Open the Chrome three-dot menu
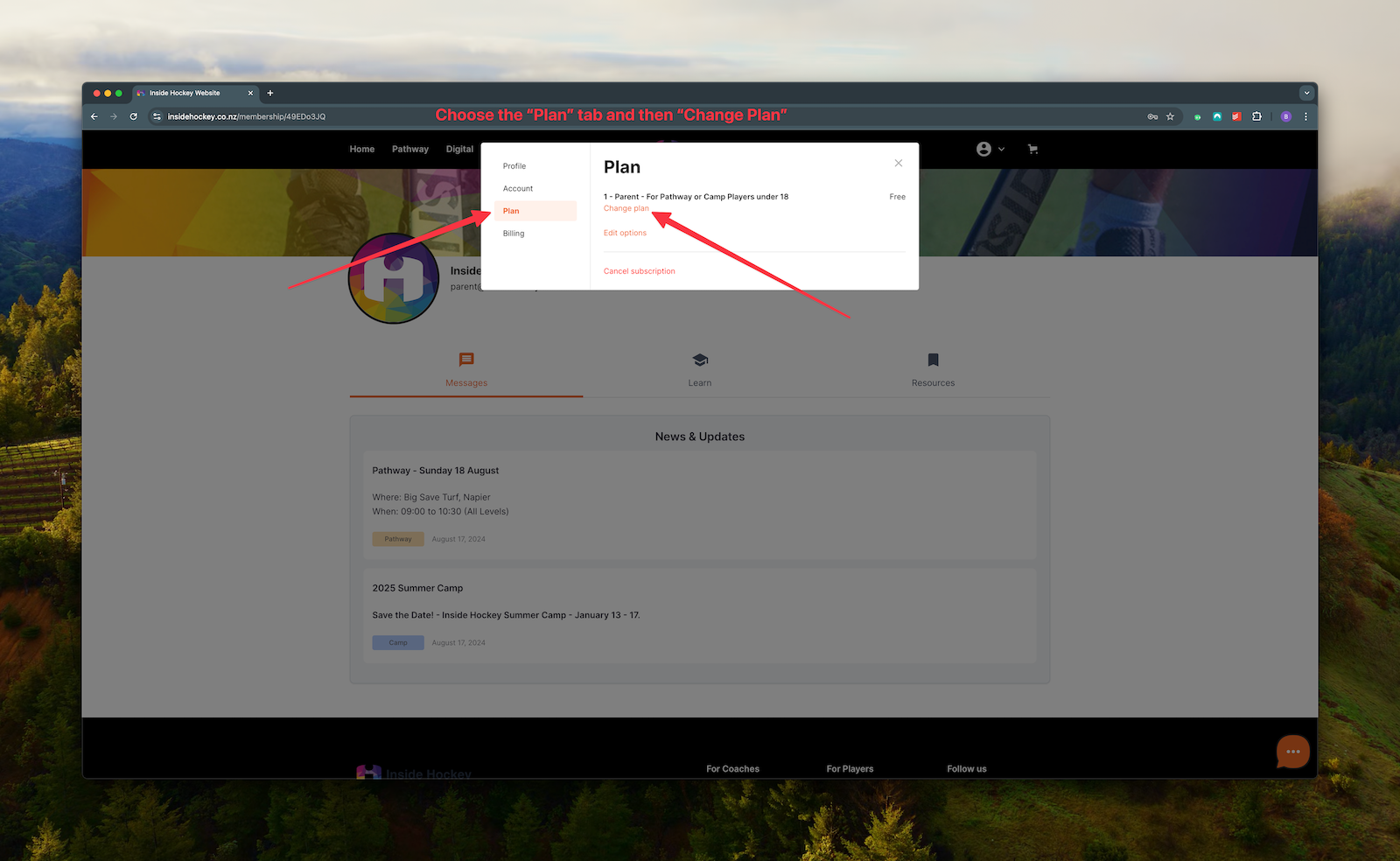 (1305, 116)
